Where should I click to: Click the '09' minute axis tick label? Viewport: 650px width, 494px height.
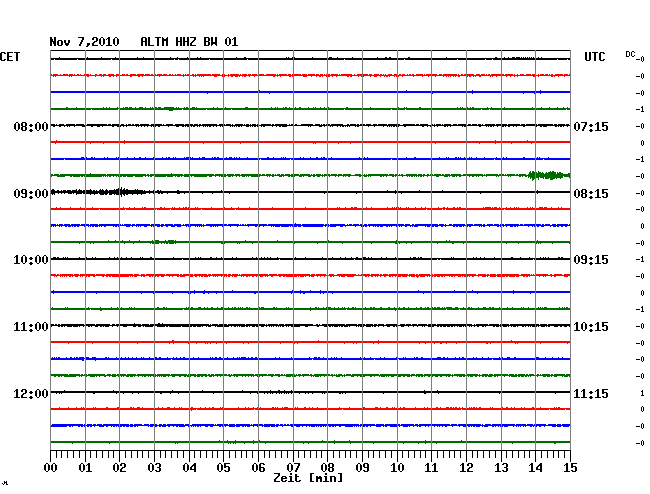click(362, 468)
